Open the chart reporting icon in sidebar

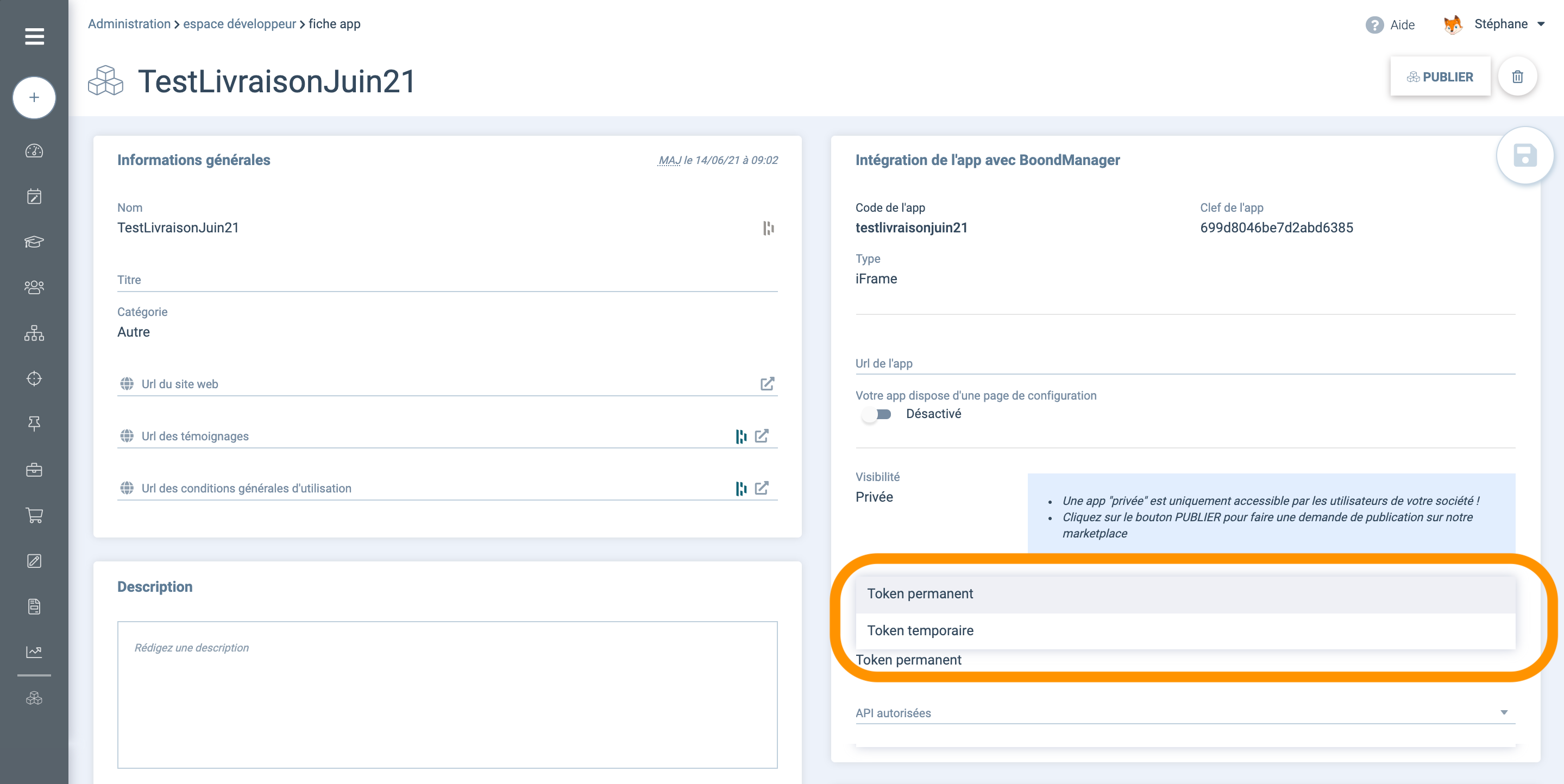[x=34, y=651]
